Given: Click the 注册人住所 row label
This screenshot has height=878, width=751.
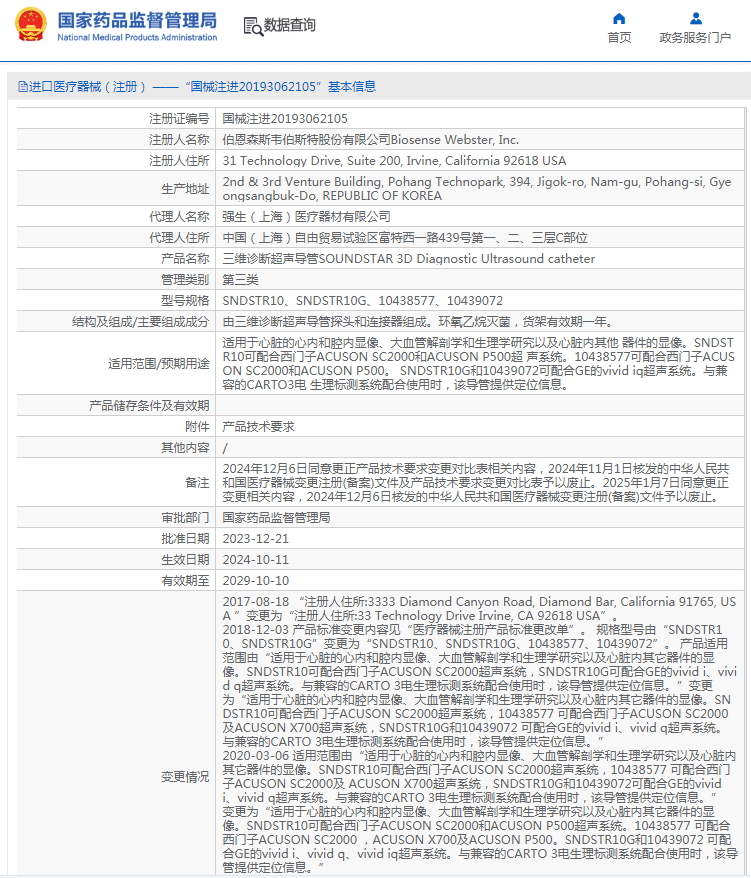Looking at the screenshot, I should [x=179, y=161].
